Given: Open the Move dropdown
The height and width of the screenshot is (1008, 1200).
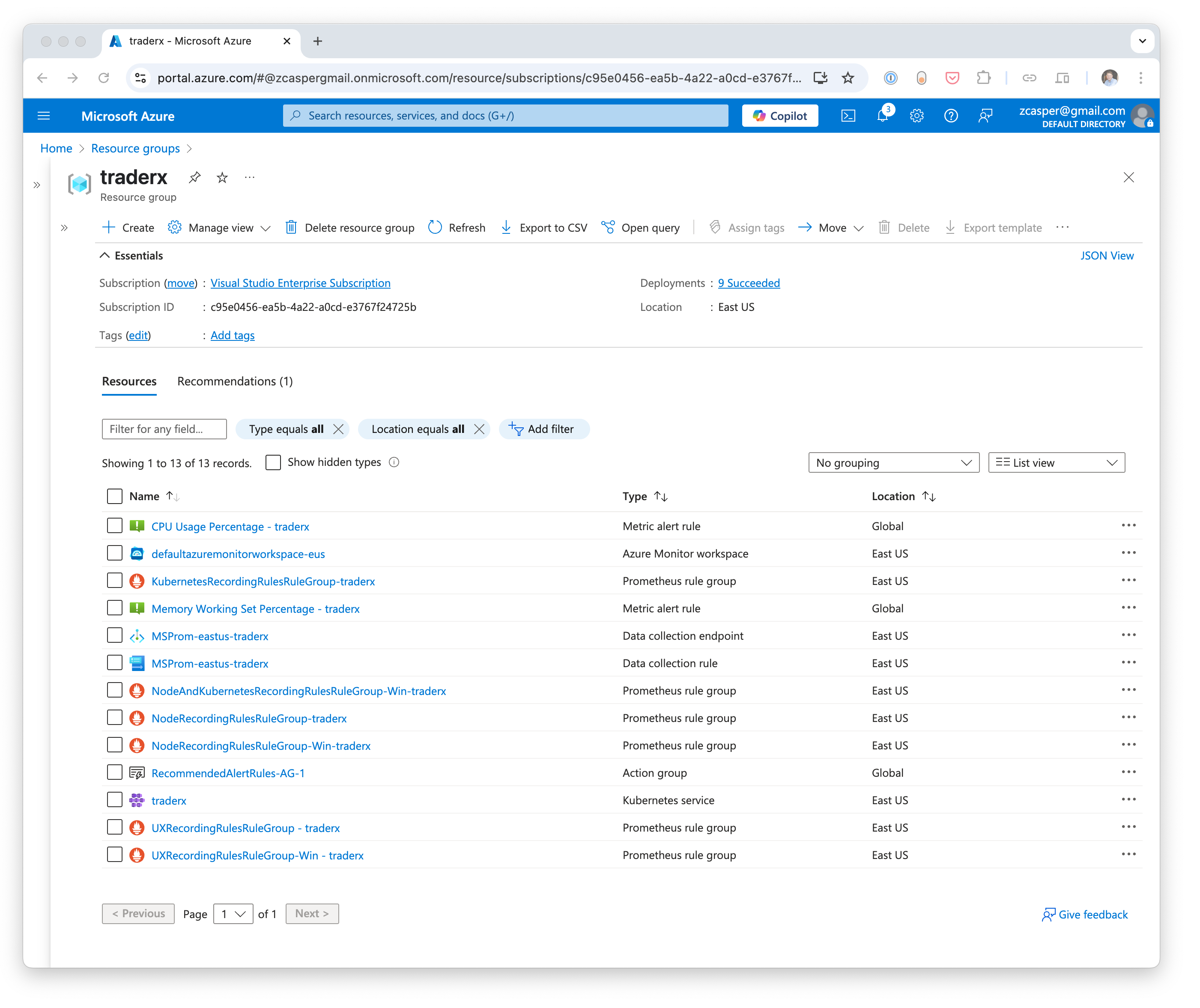Looking at the screenshot, I should [831, 228].
